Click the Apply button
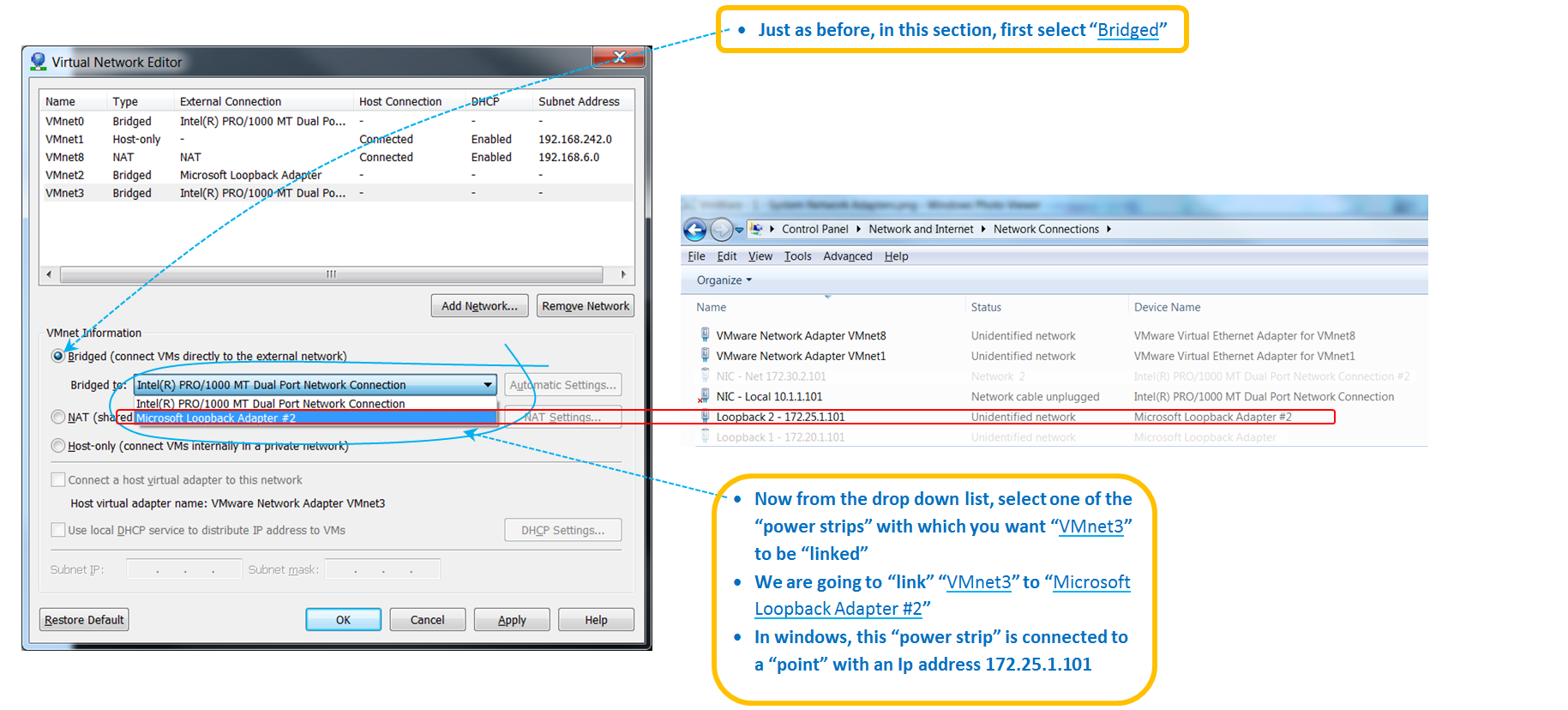 tap(512, 620)
